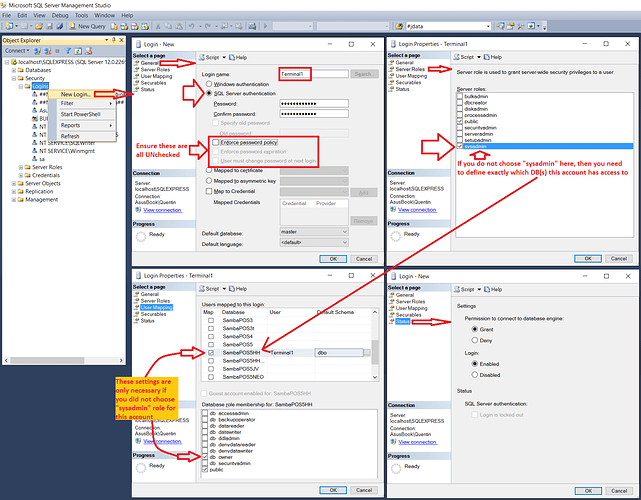Screen dimensions: 641x500
Task: Select SQL Server authentication radio button
Action: [x=209, y=94]
